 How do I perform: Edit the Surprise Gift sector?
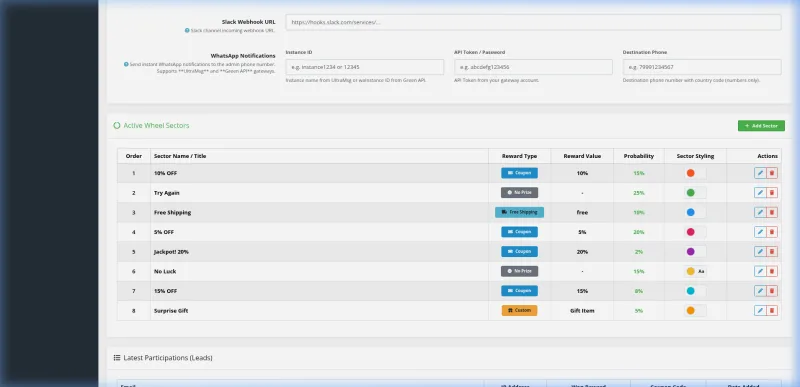click(760, 311)
